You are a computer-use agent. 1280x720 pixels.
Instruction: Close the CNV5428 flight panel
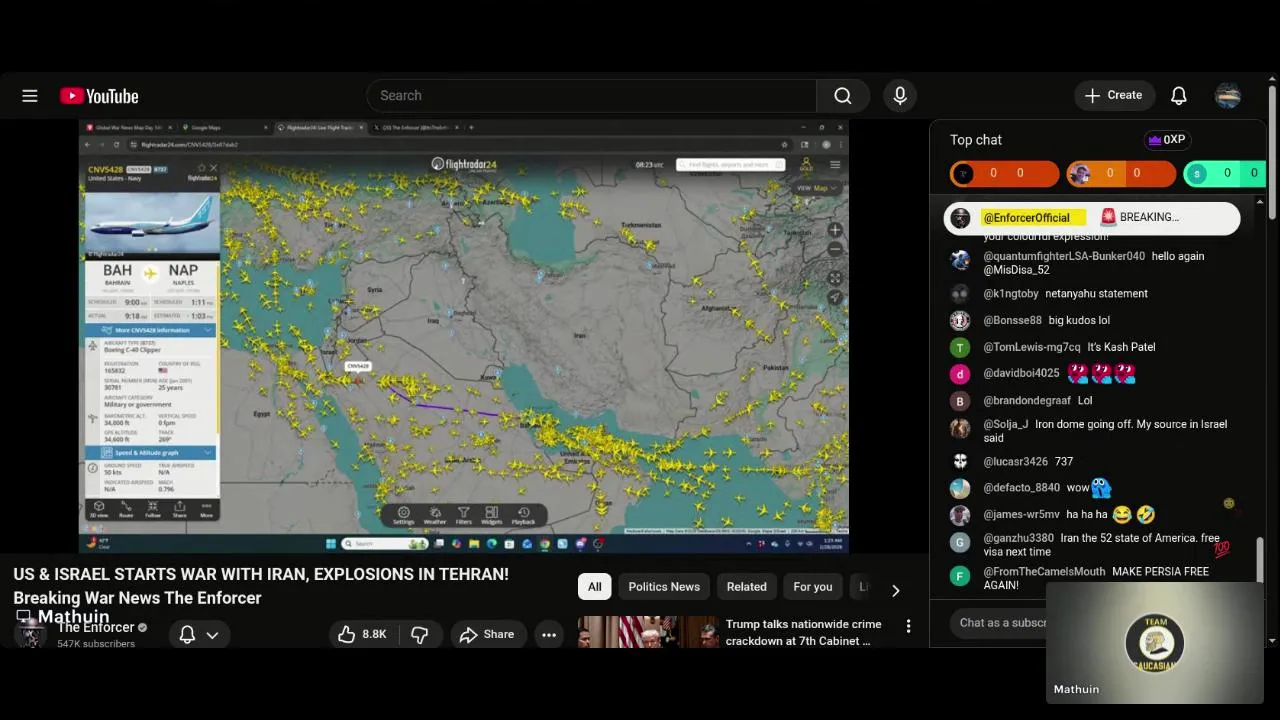pos(213,168)
